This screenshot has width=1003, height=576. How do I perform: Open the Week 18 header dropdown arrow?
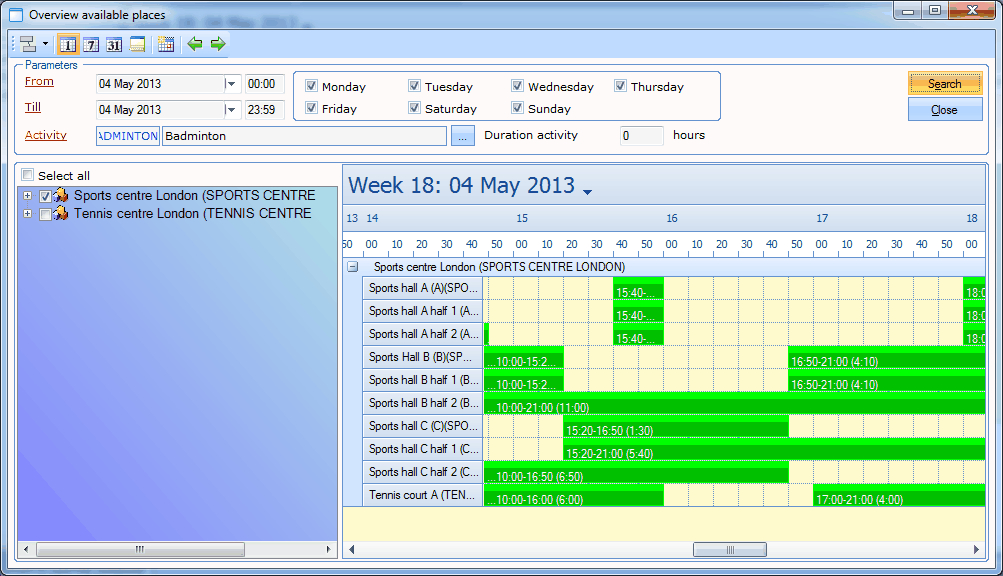[587, 191]
